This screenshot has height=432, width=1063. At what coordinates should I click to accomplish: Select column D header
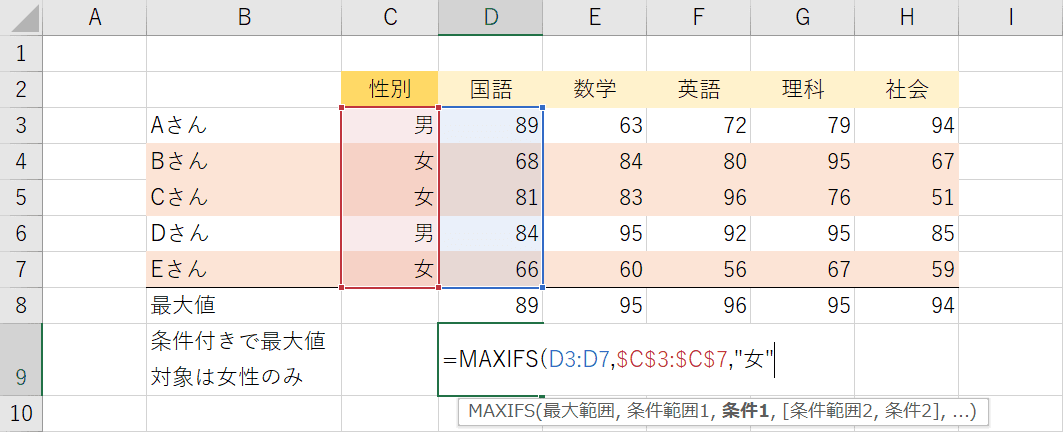[490, 18]
